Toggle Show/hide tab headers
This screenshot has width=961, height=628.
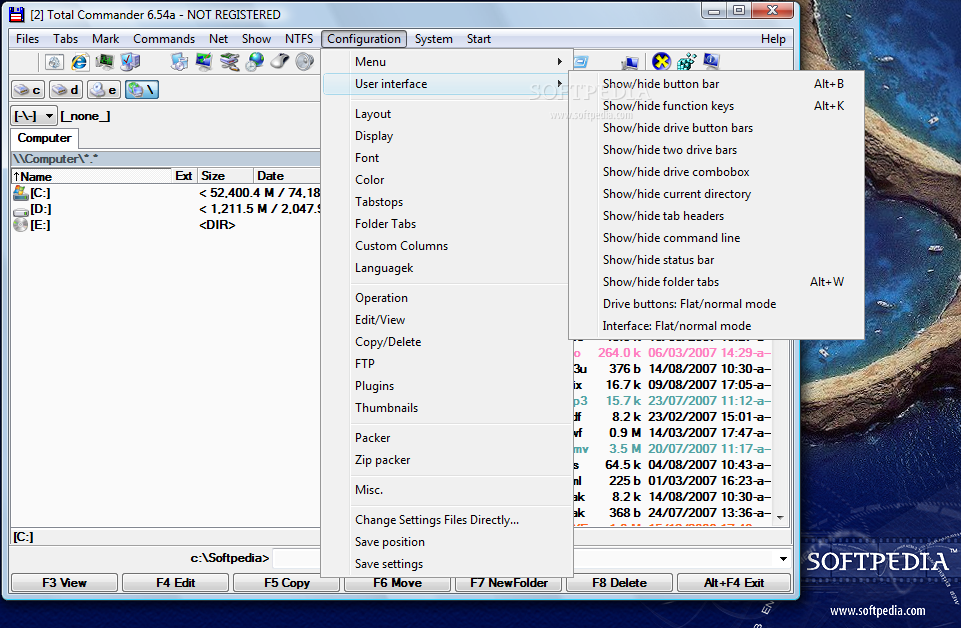pyautogui.click(x=716, y=216)
